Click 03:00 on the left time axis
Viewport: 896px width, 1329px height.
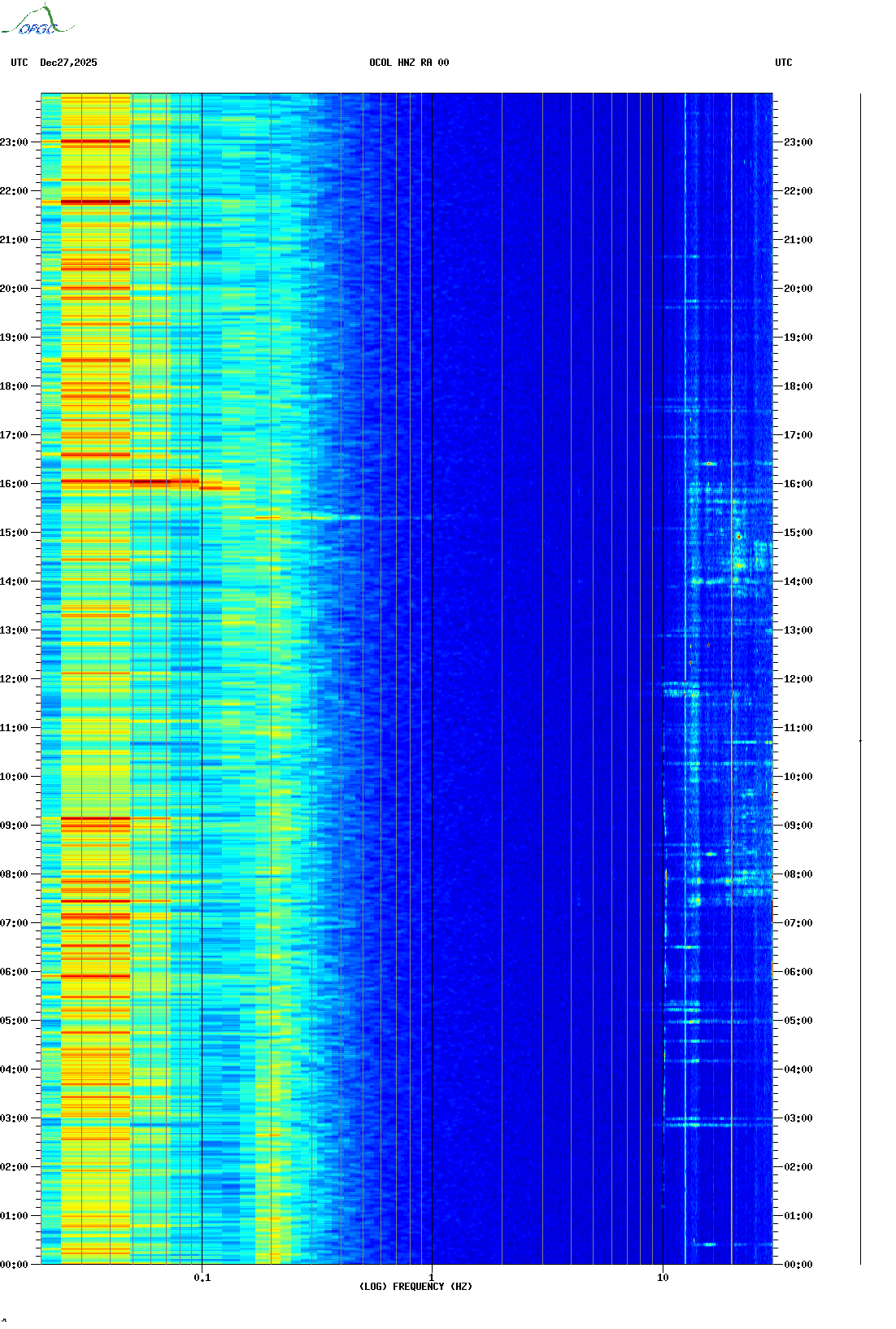point(14,1118)
